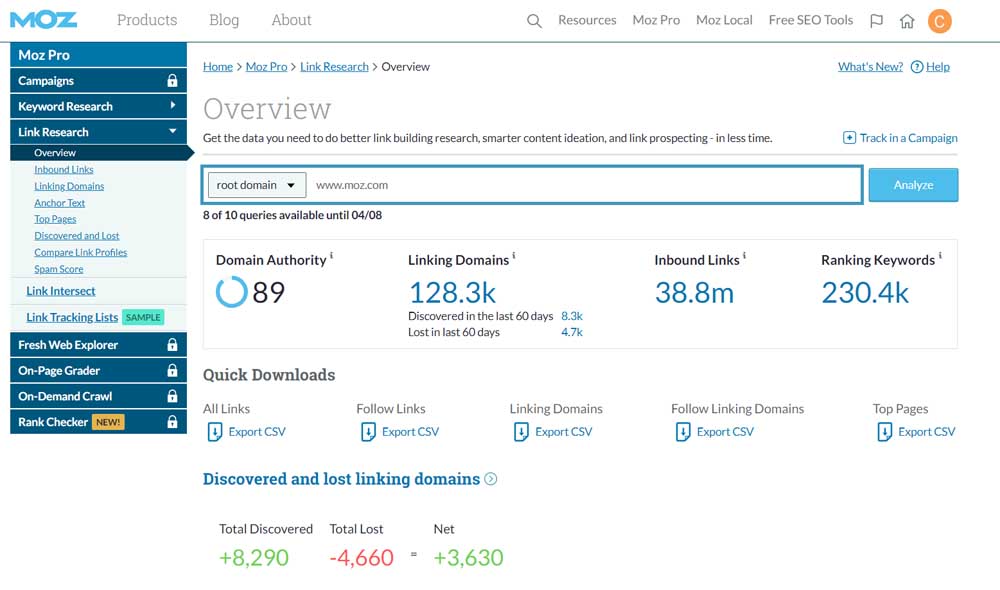This screenshot has width=1000, height=590.
Task: Click the Track in a Campaign plus icon
Action: point(849,138)
